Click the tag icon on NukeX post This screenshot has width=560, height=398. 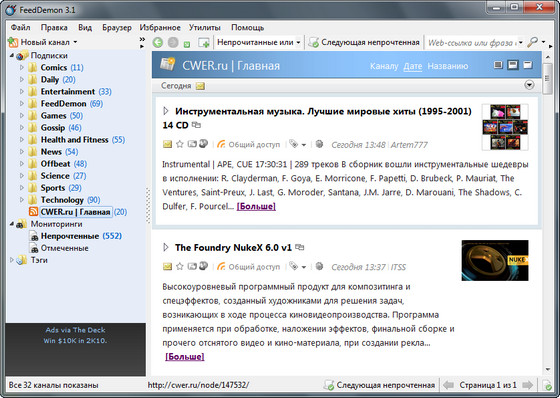point(294,266)
